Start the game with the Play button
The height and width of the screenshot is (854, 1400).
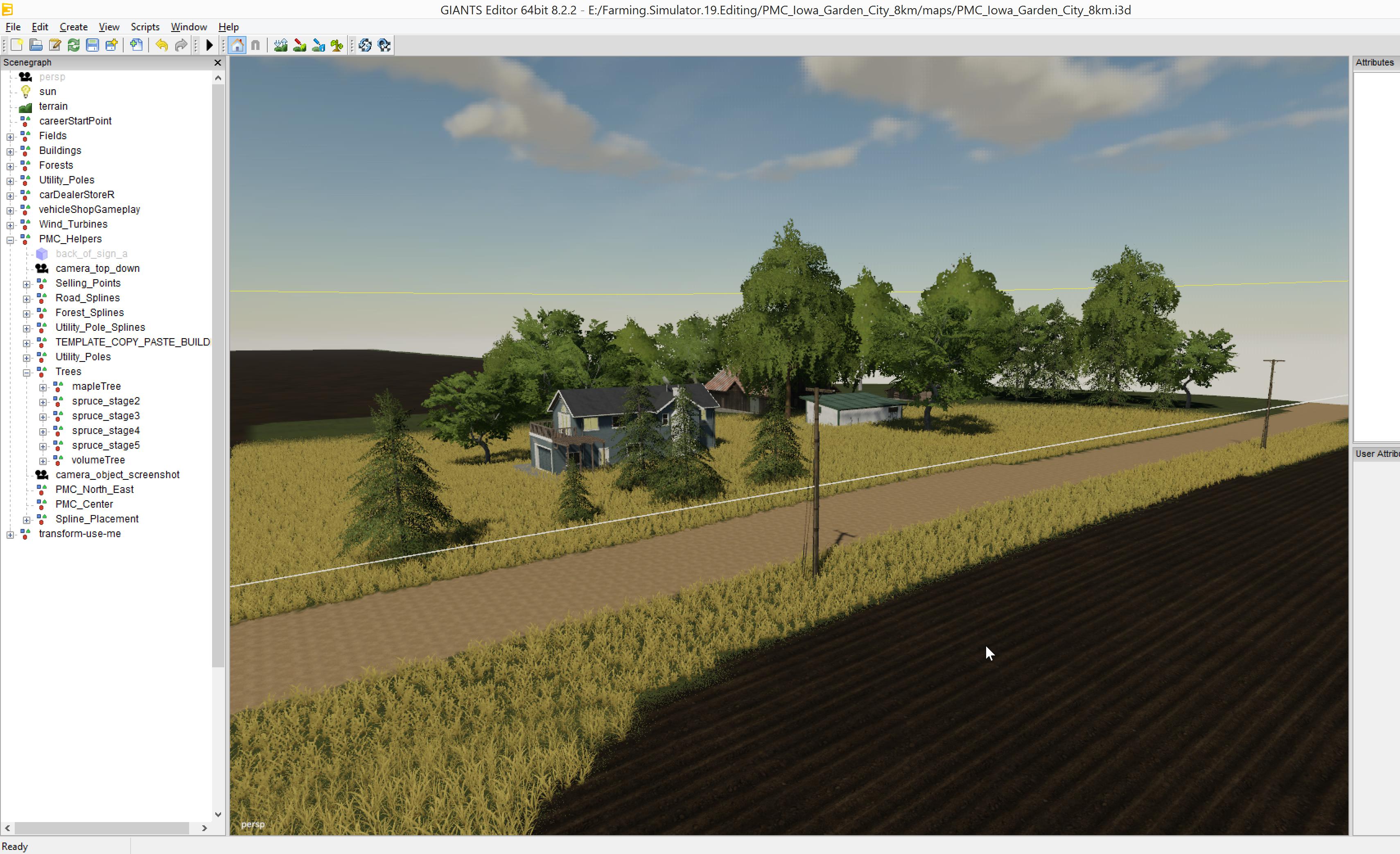(x=209, y=45)
